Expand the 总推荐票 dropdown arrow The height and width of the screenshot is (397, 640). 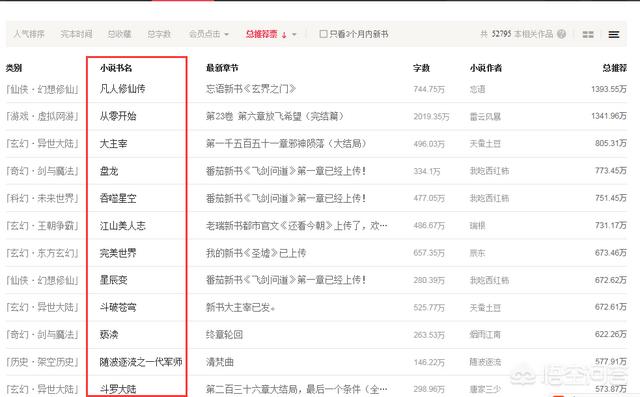click(x=294, y=34)
